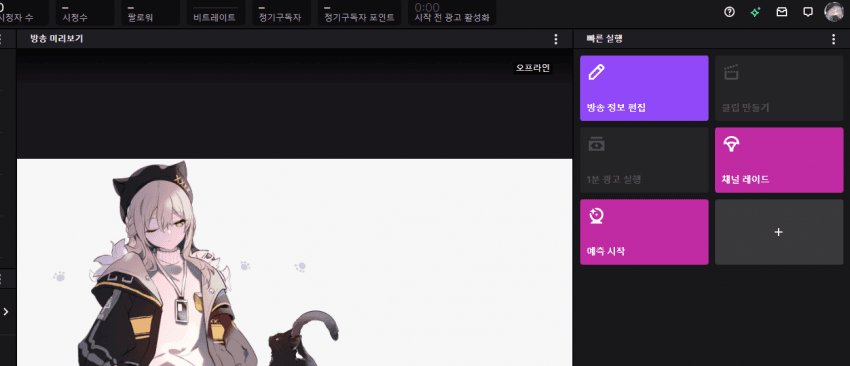Image resolution: width=850 pixels, height=366 pixels.
Task: Click the 정기구독자 stat tile
Action: point(281,12)
